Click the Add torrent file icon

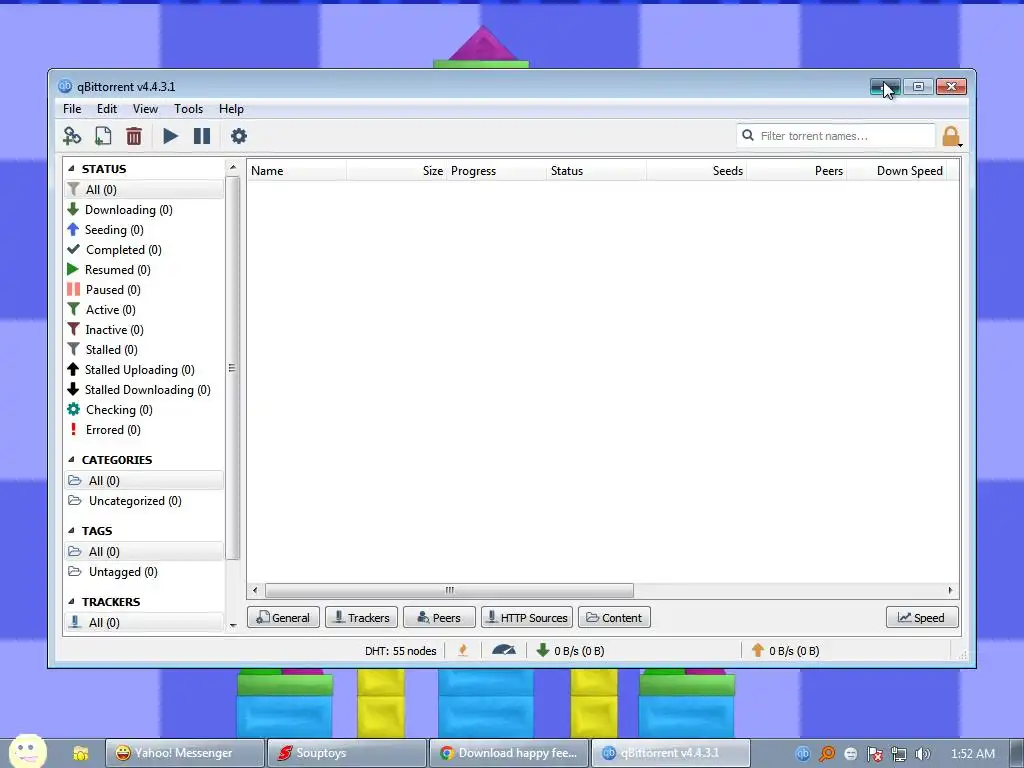tap(103, 136)
